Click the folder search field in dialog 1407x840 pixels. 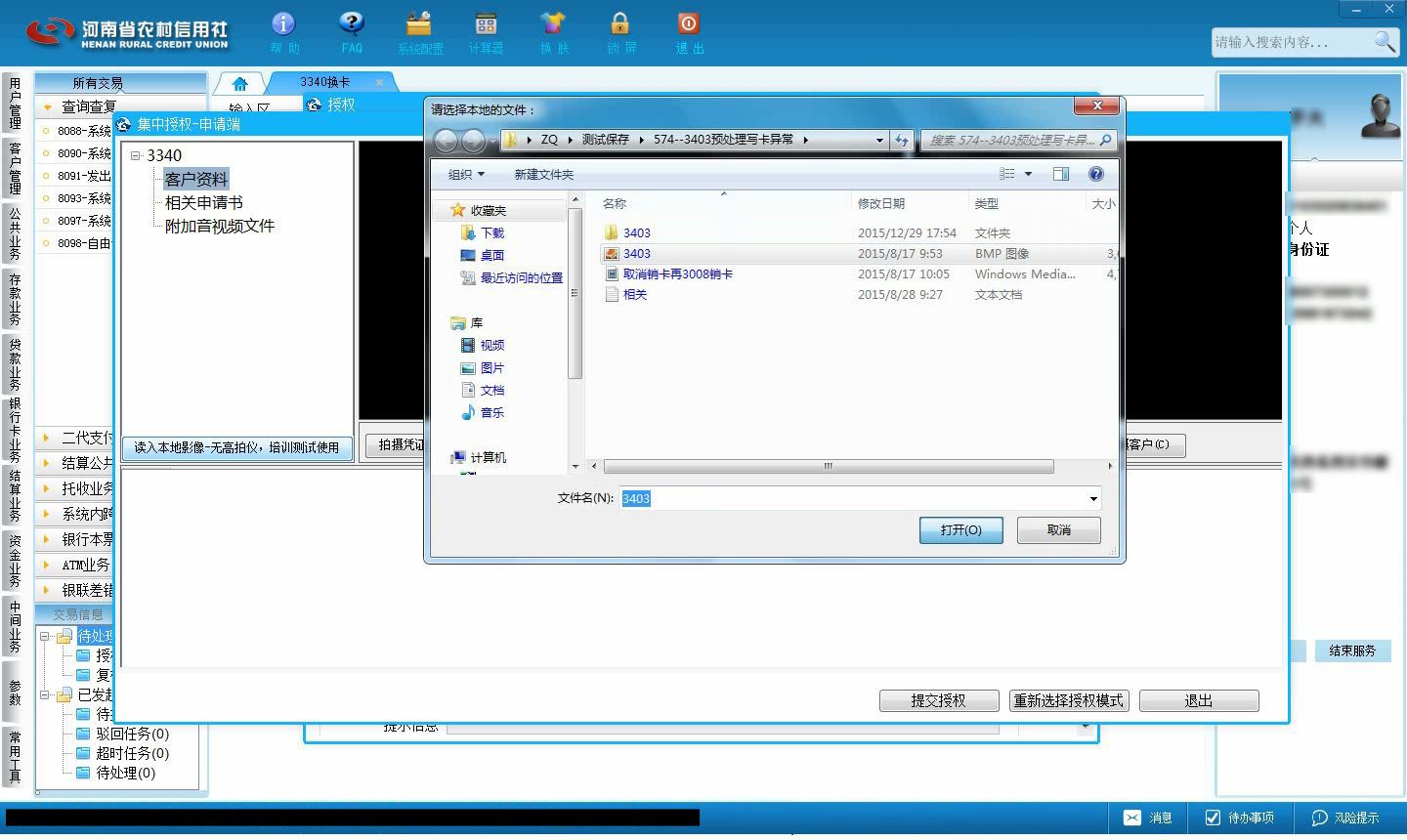pos(1018,140)
